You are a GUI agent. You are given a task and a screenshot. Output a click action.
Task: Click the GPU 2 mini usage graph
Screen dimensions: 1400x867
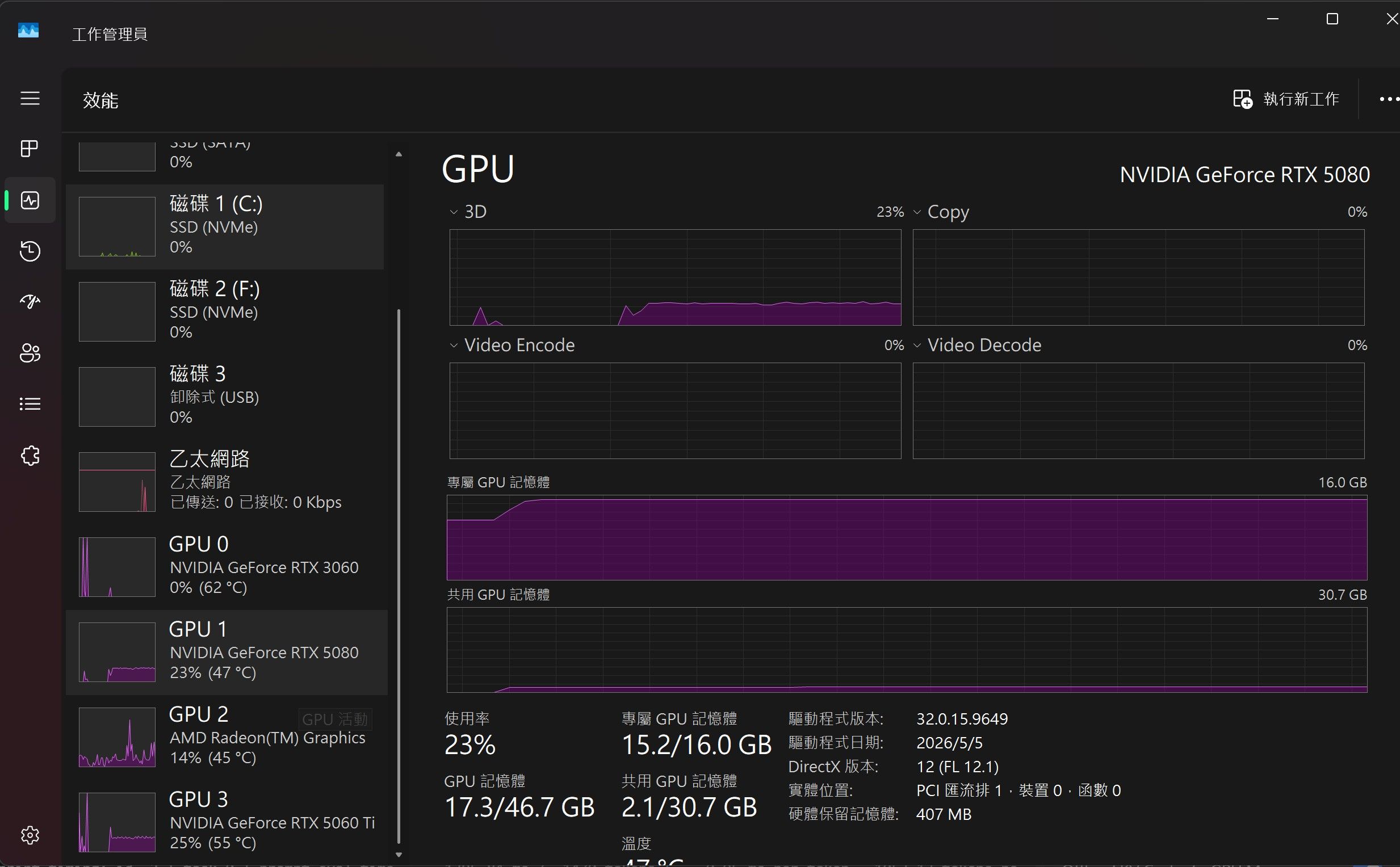click(x=117, y=737)
